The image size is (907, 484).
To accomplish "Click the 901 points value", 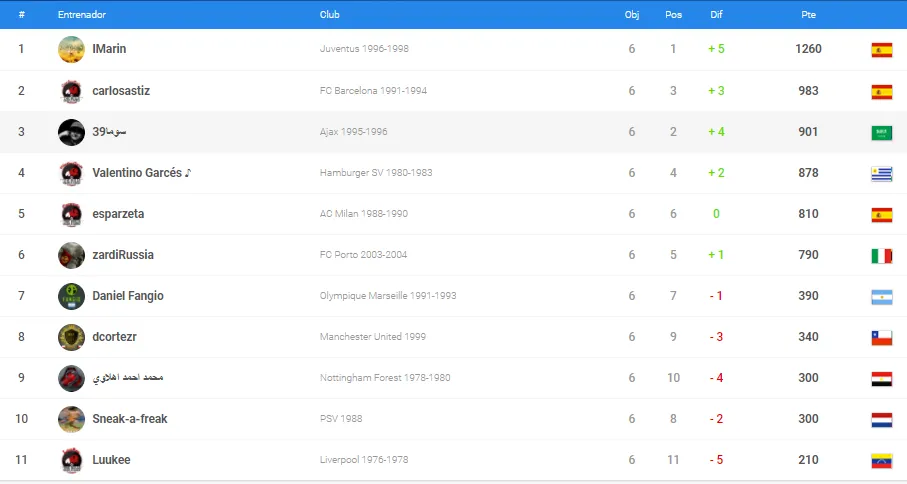I will click(x=808, y=132).
